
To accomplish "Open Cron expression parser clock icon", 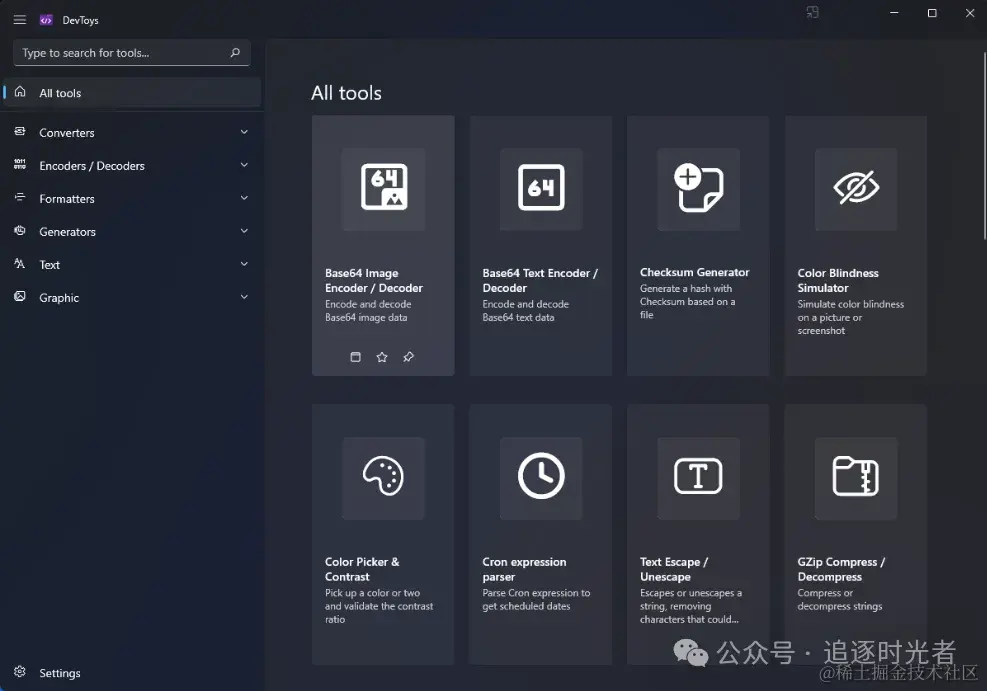I will pos(541,477).
